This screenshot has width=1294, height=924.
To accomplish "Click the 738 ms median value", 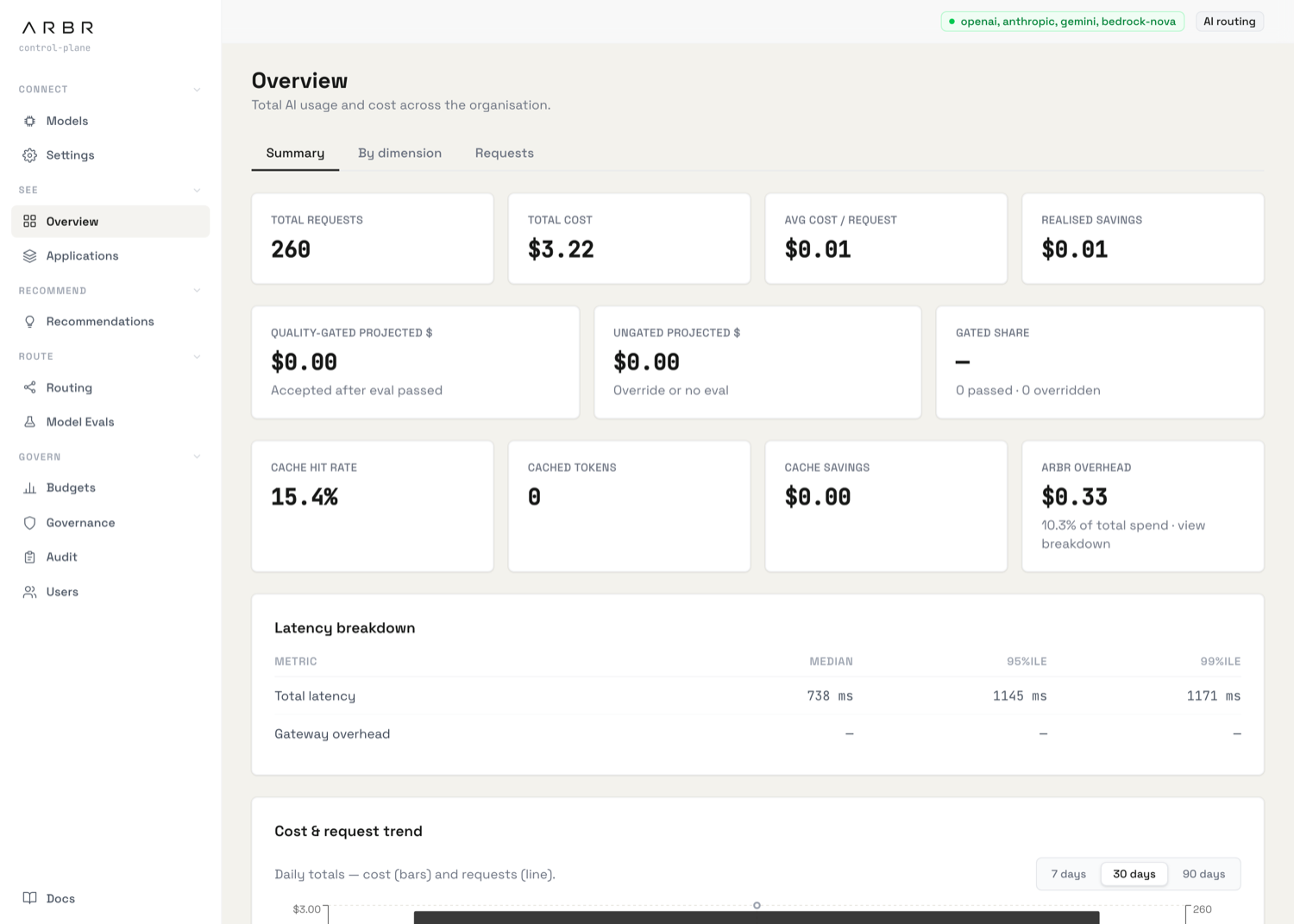I will coord(830,696).
